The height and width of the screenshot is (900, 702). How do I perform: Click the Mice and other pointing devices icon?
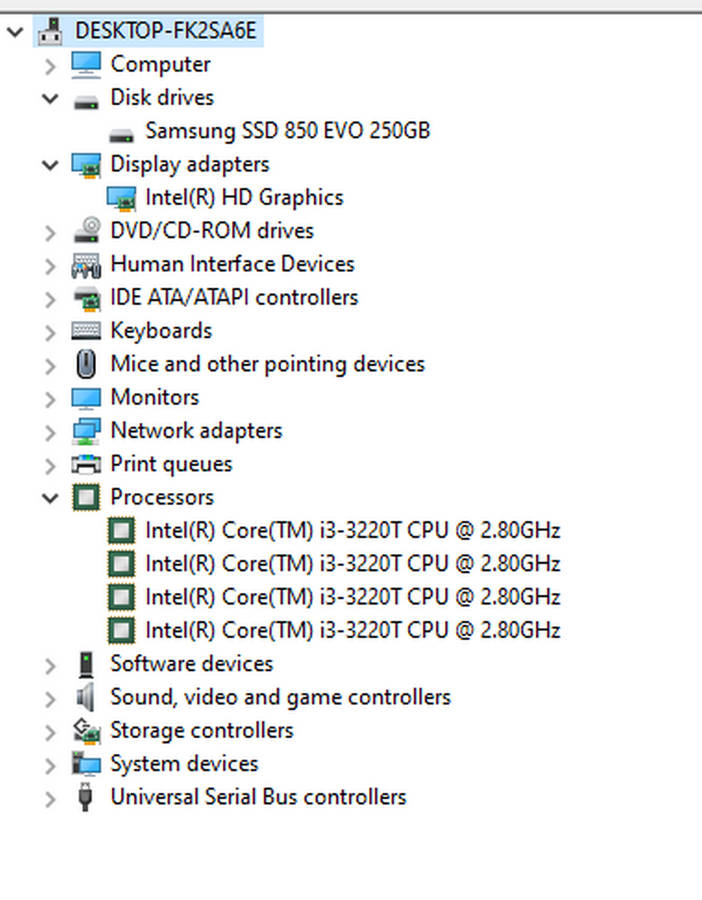(x=86, y=364)
